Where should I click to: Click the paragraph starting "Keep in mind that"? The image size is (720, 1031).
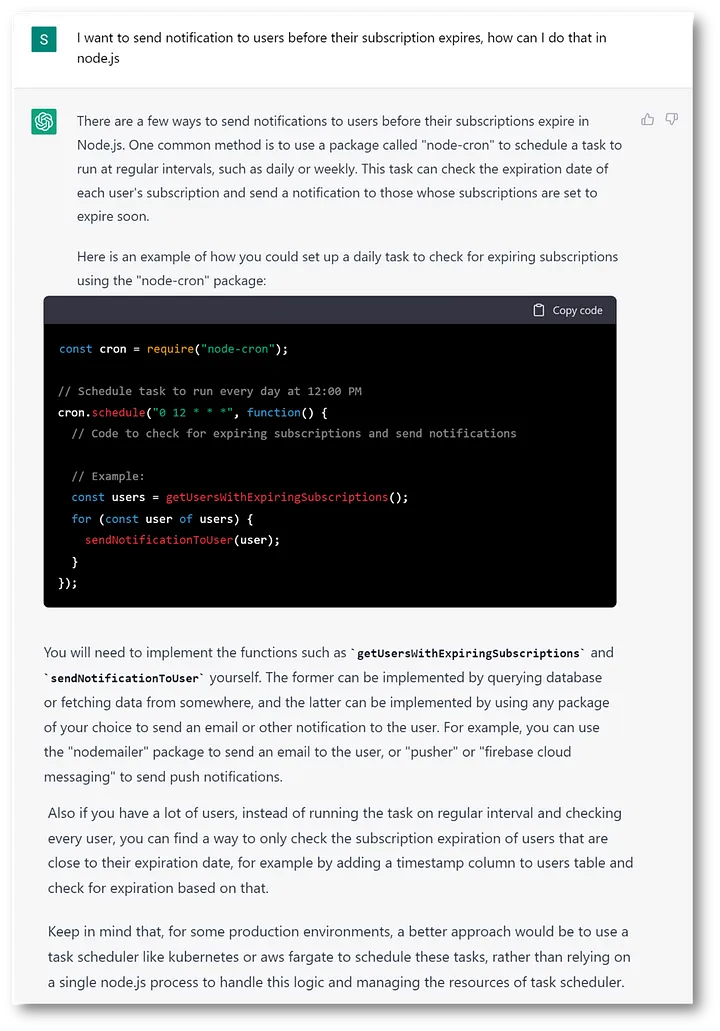pos(338,957)
